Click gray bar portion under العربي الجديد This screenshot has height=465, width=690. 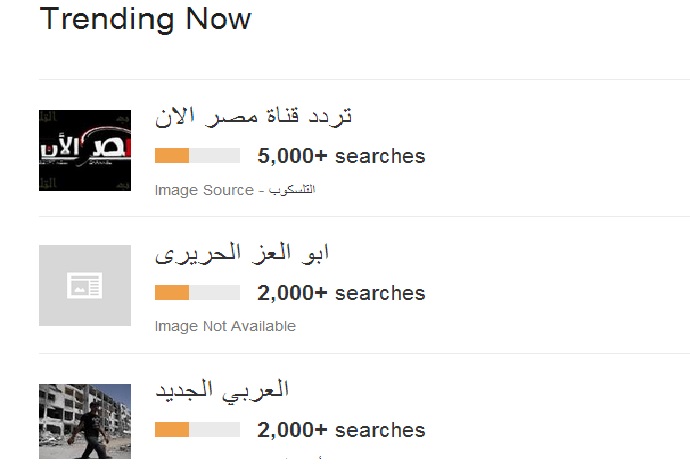pyautogui.click(x=215, y=430)
